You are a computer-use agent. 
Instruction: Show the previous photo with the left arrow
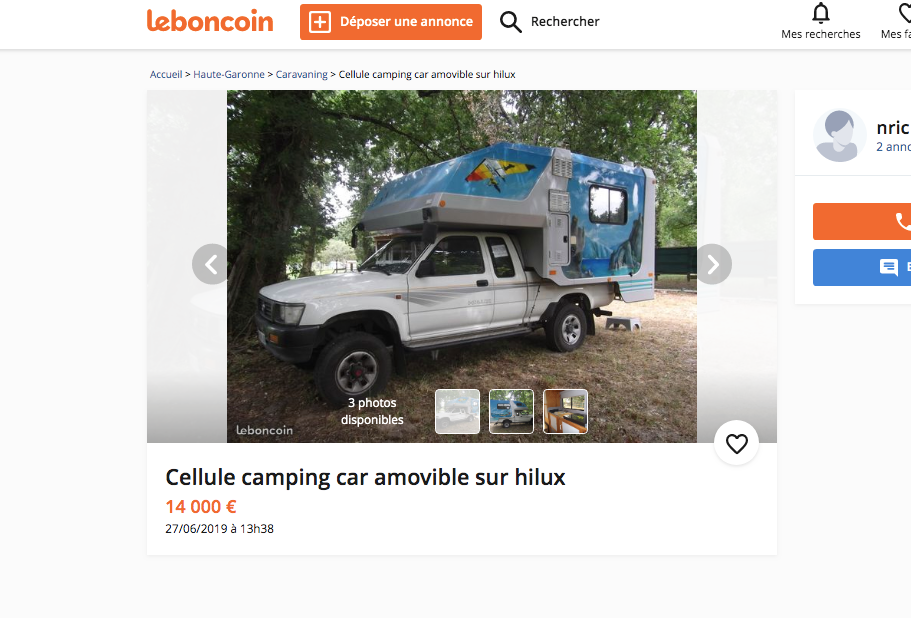pos(211,264)
